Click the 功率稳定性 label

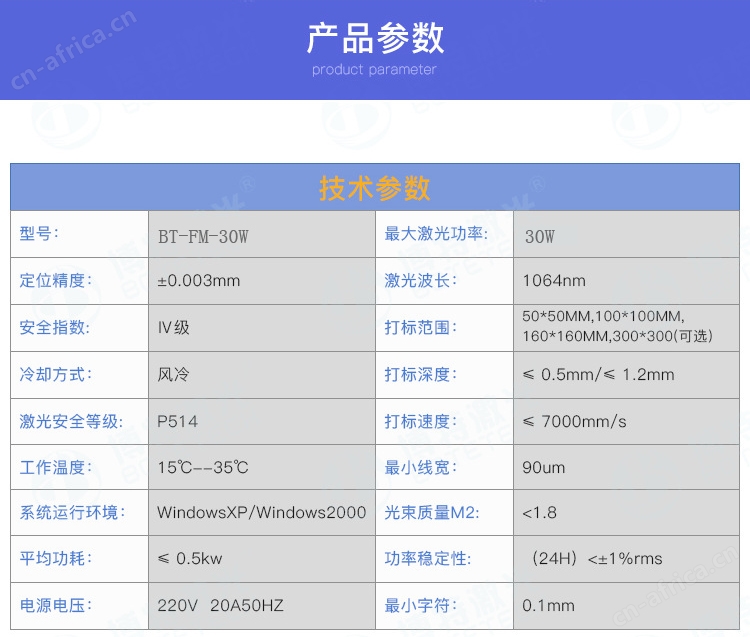pyautogui.click(x=428, y=559)
